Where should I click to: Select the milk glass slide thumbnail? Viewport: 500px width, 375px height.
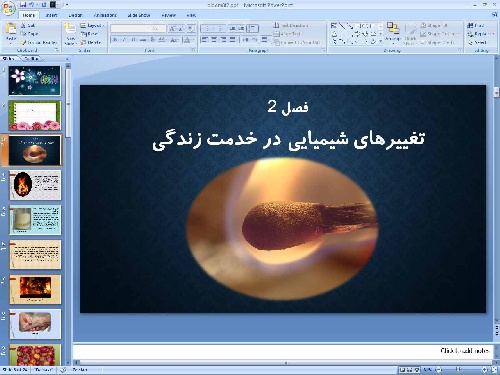(x=35, y=220)
